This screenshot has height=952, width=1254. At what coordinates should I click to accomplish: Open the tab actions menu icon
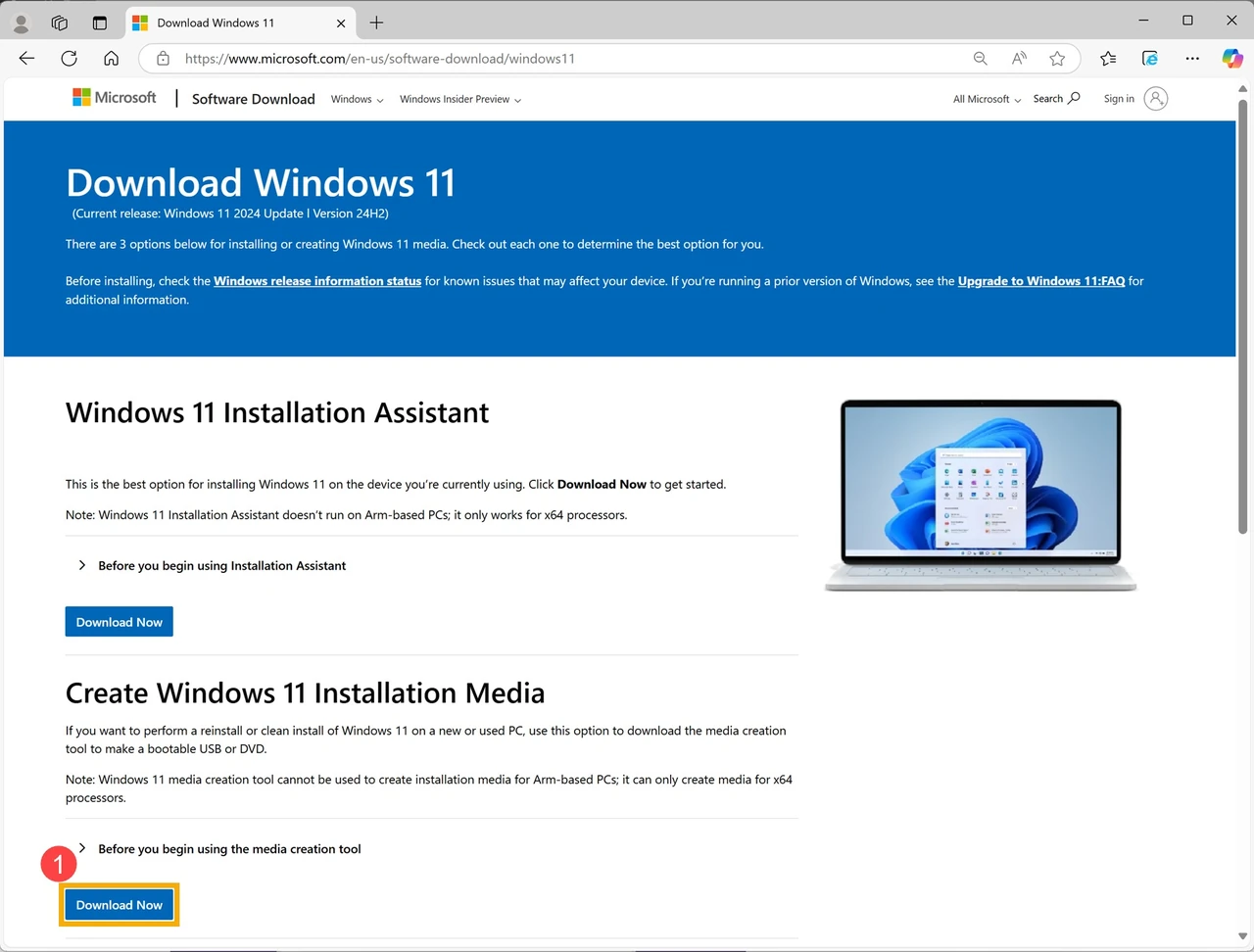(x=99, y=23)
